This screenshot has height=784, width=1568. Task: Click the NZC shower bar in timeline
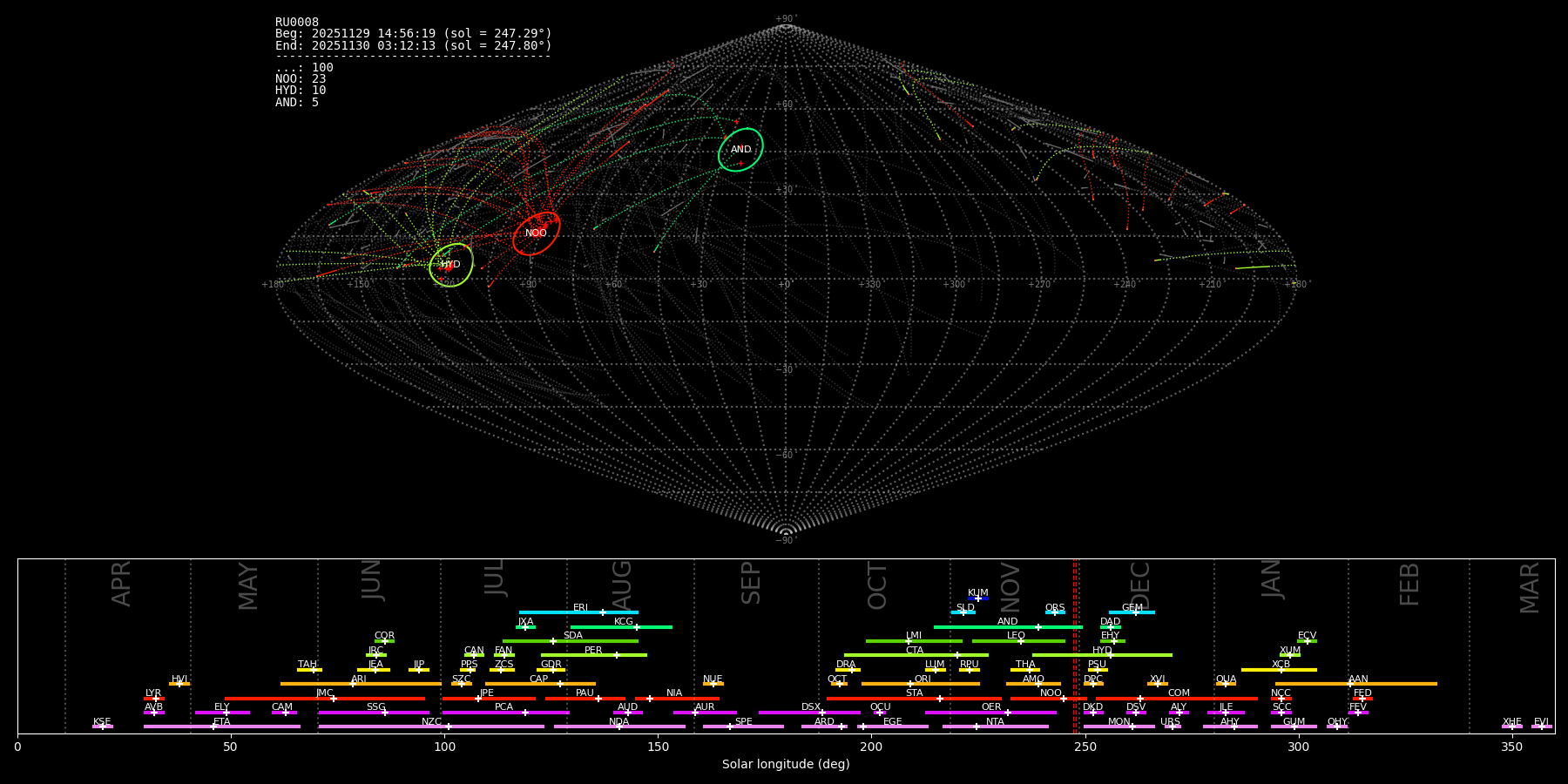(431, 727)
